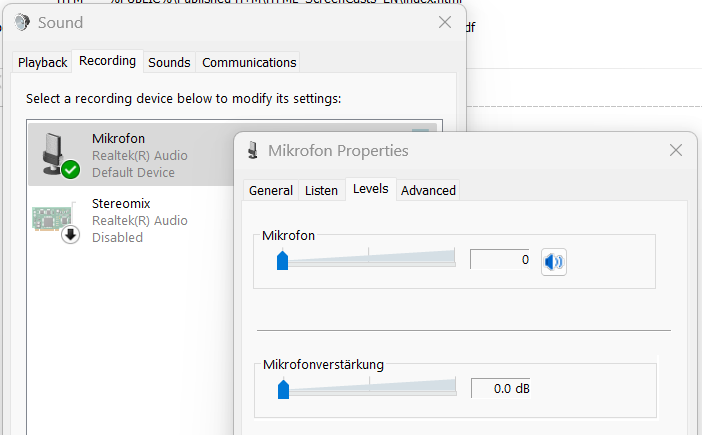
Task: Click the Mikrofon volume slider handle
Action: point(283,261)
